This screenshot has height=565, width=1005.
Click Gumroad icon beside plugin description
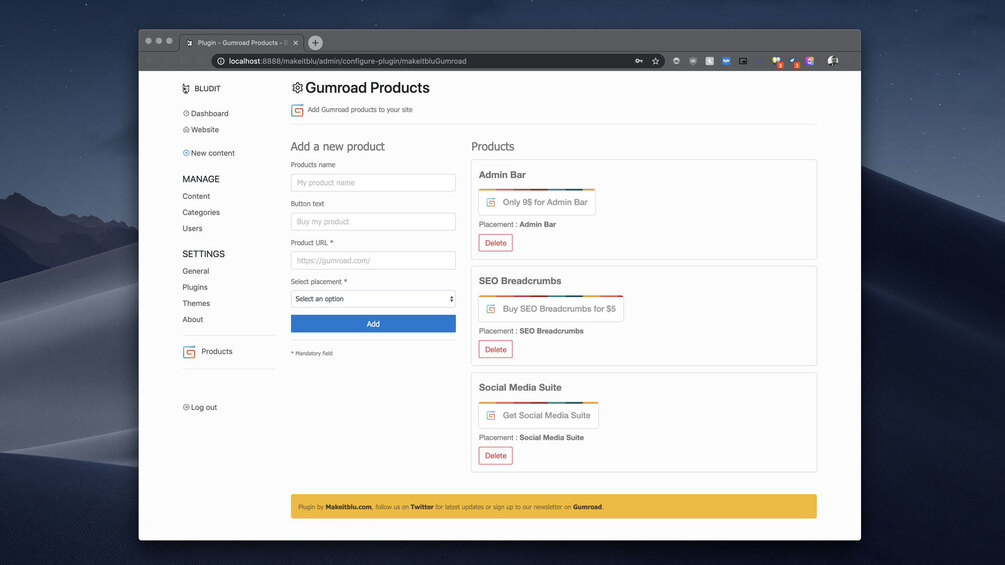(x=297, y=110)
